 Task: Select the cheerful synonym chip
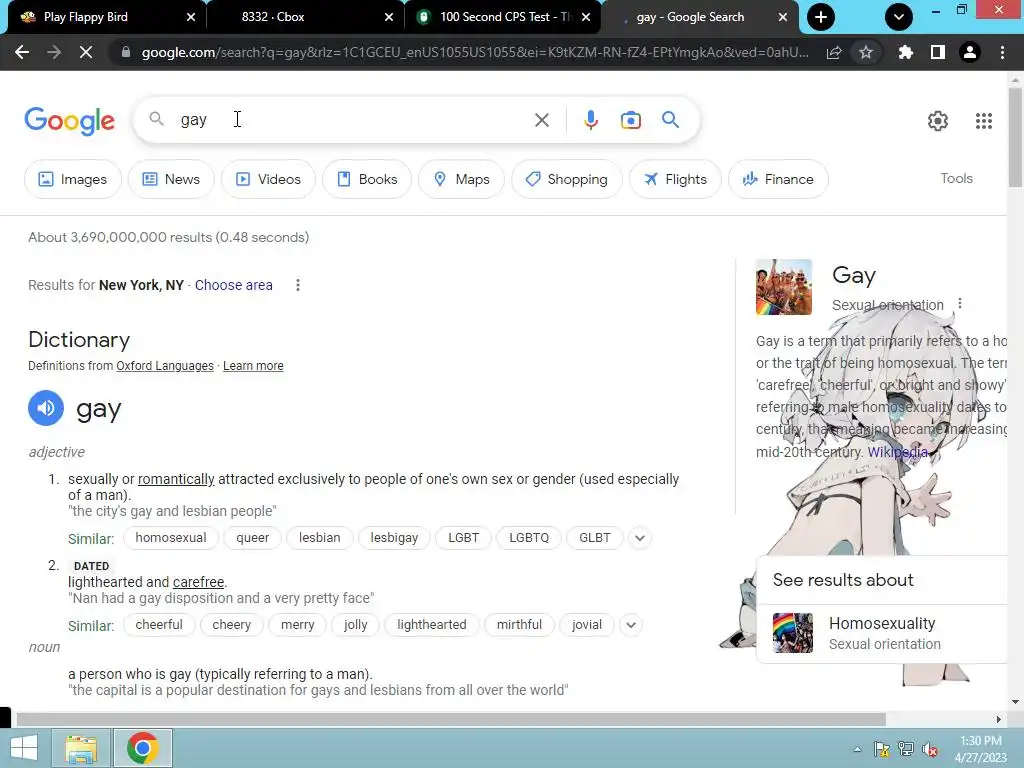pos(159,625)
